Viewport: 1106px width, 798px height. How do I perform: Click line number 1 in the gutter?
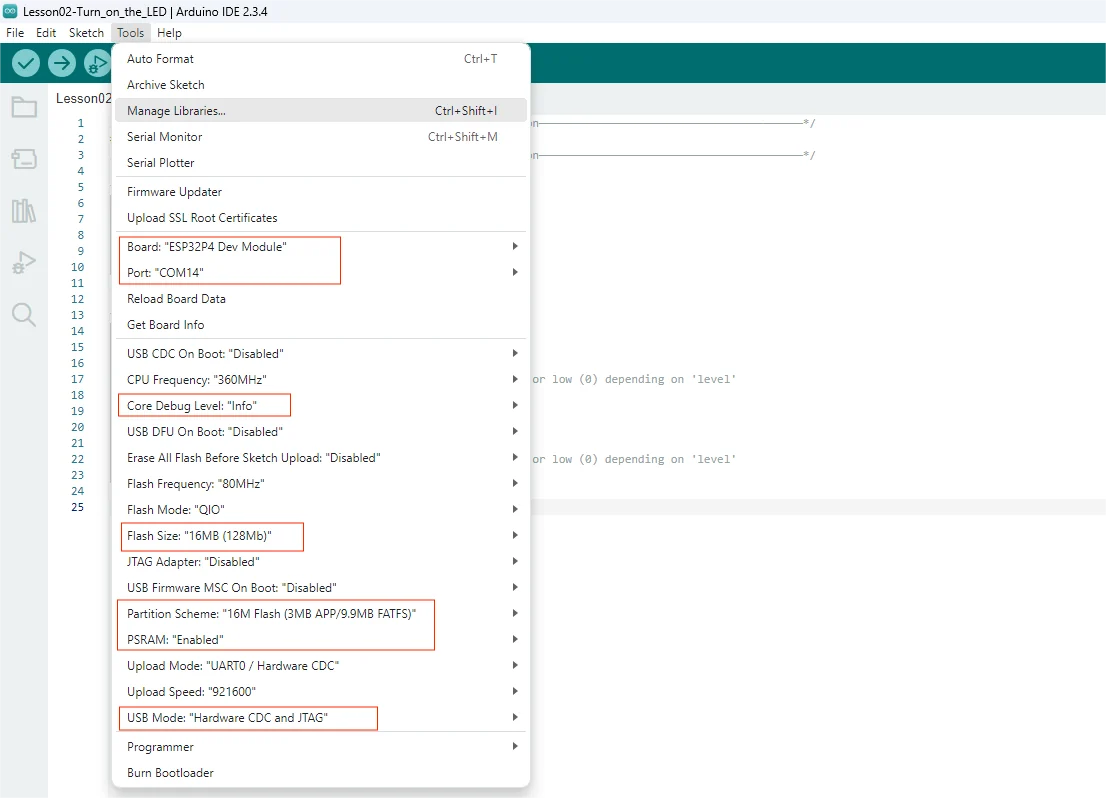pos(80,123)
